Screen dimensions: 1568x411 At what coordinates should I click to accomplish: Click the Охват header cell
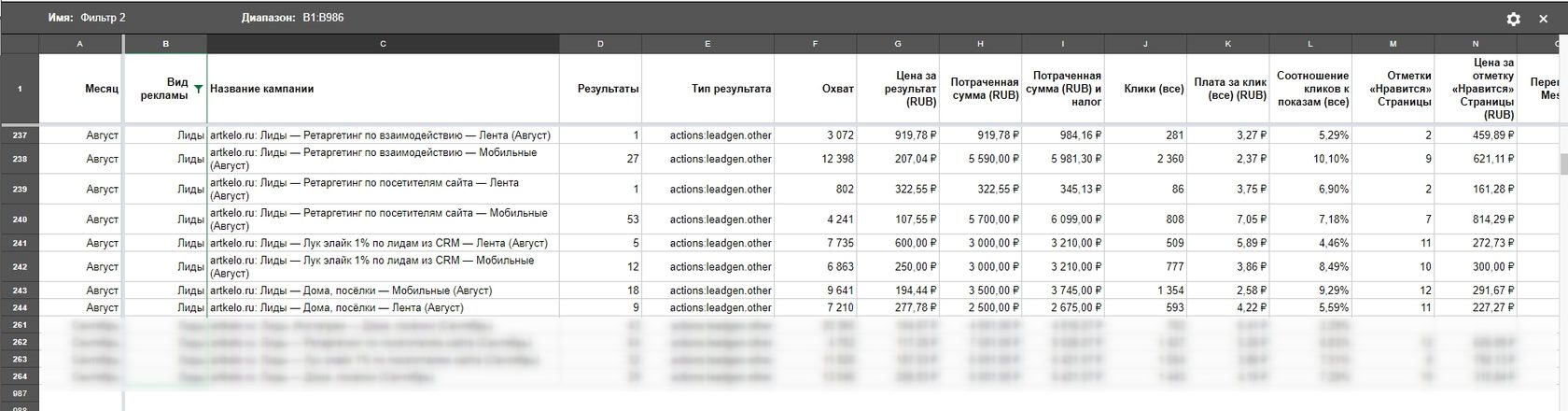pos(816,89)
